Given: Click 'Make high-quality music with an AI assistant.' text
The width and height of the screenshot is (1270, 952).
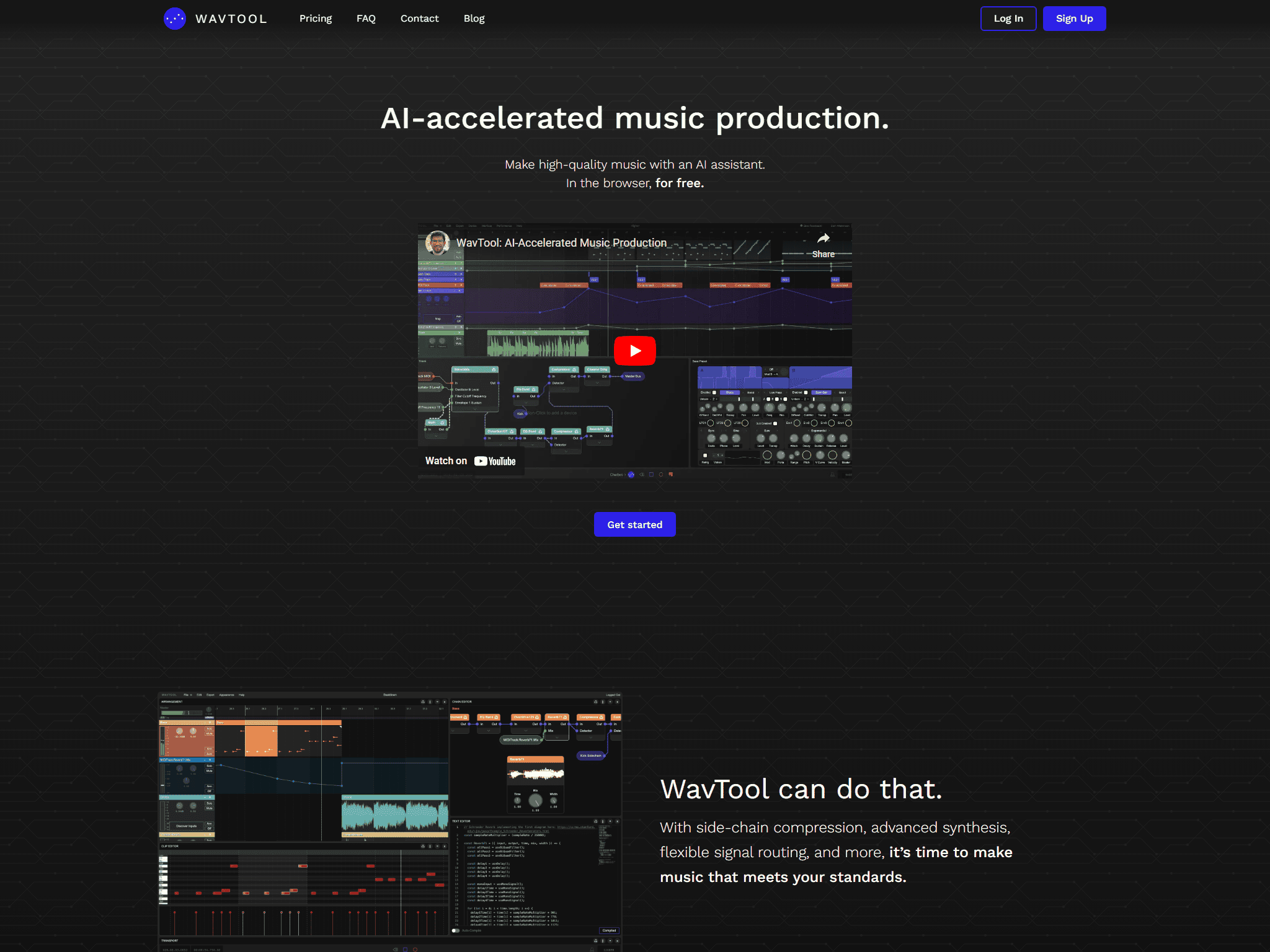Looking at the screenshot, I should (635, 165).
